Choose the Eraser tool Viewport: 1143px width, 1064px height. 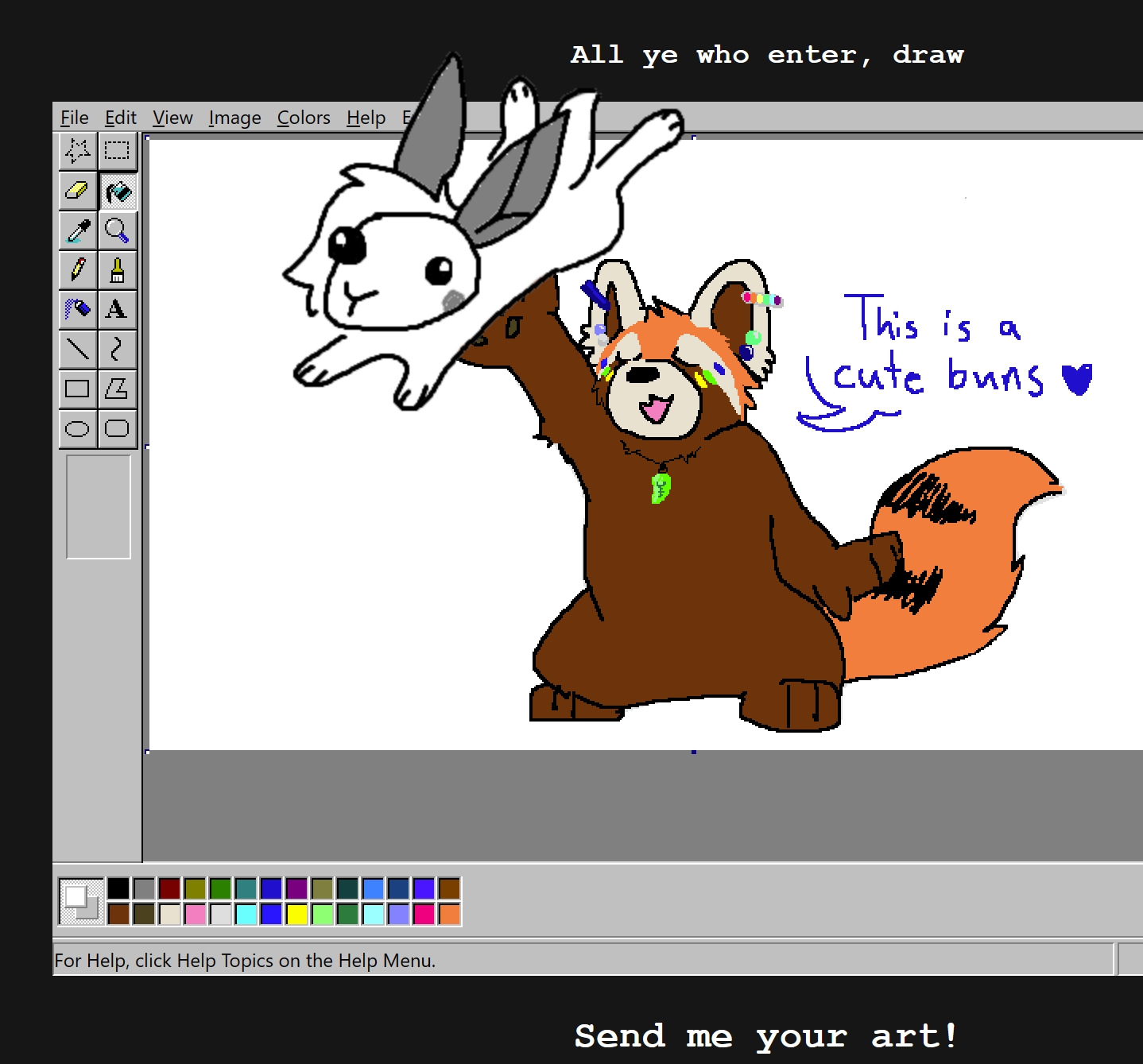click(78, 191)
